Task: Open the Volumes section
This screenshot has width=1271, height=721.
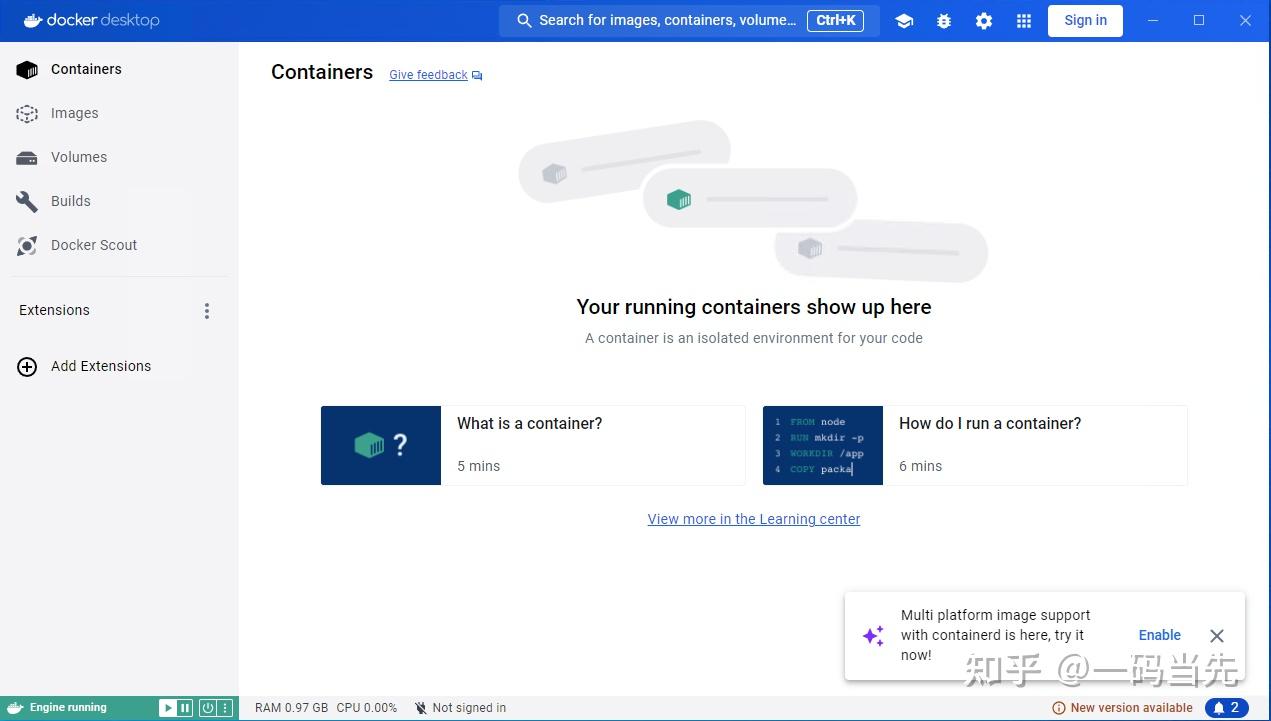Action: (78, 157)
